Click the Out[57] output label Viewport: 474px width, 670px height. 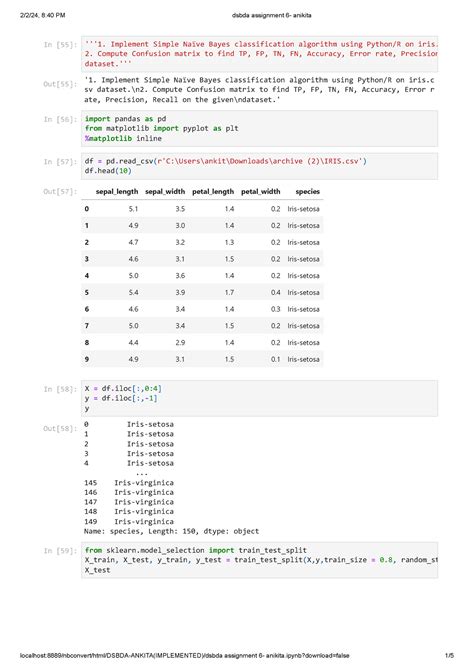(60, 191)
